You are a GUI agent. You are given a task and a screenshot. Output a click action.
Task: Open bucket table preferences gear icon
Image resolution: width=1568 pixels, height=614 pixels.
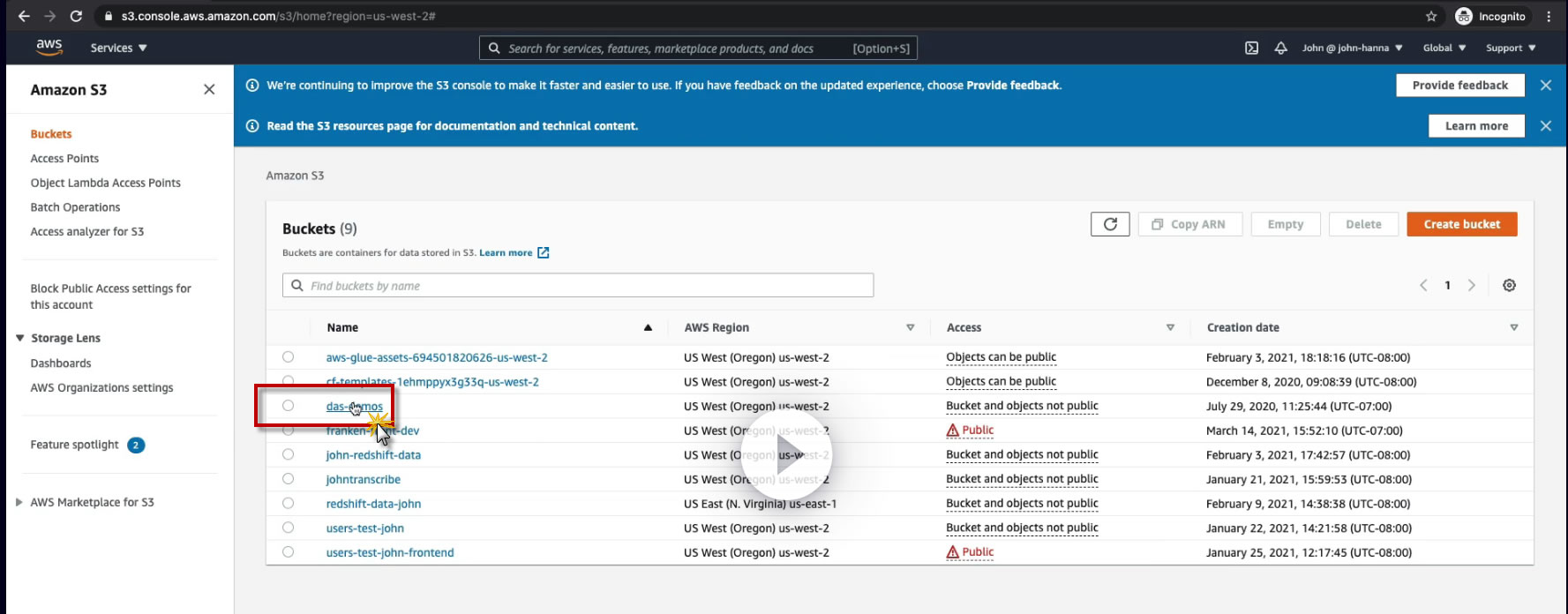(x=1509, y=285)
